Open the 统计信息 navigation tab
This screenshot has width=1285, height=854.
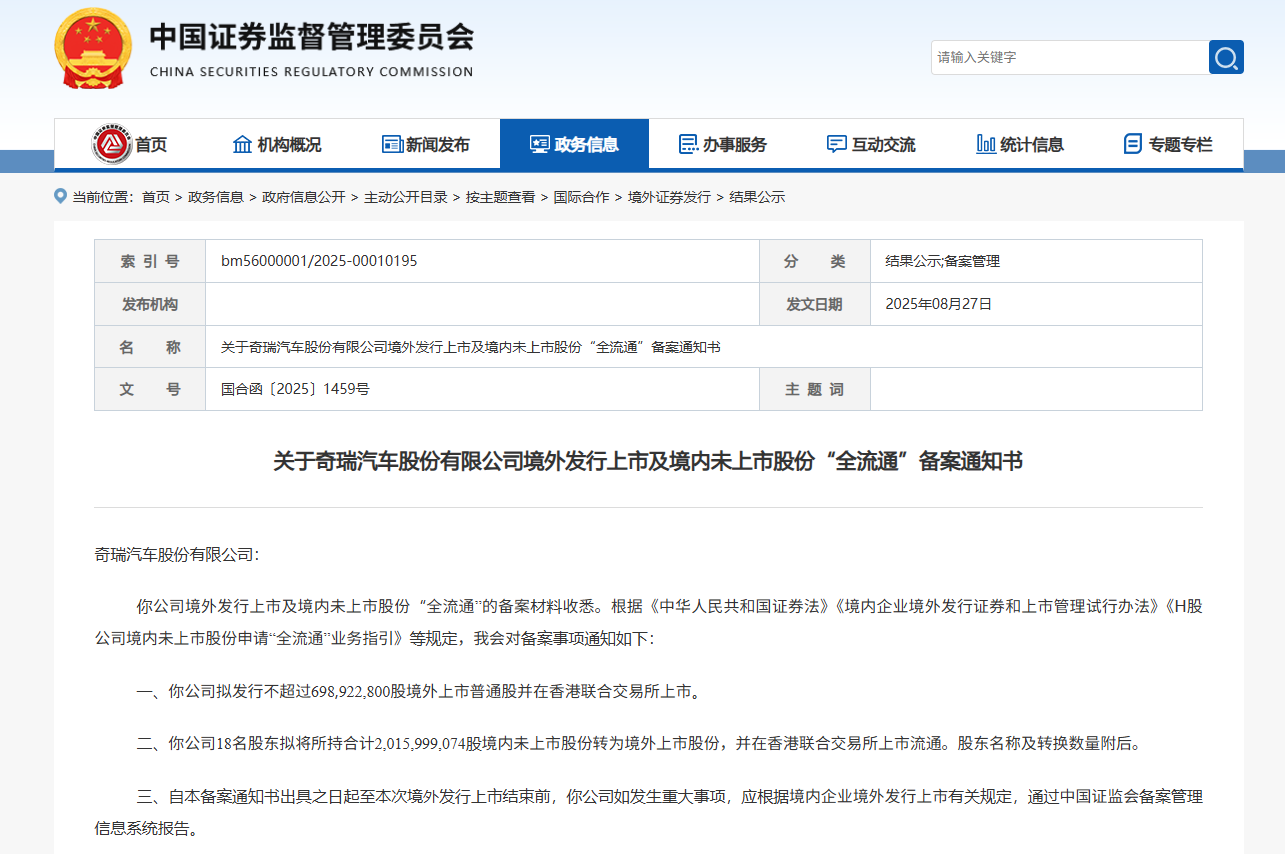(x=1020, y=144)
